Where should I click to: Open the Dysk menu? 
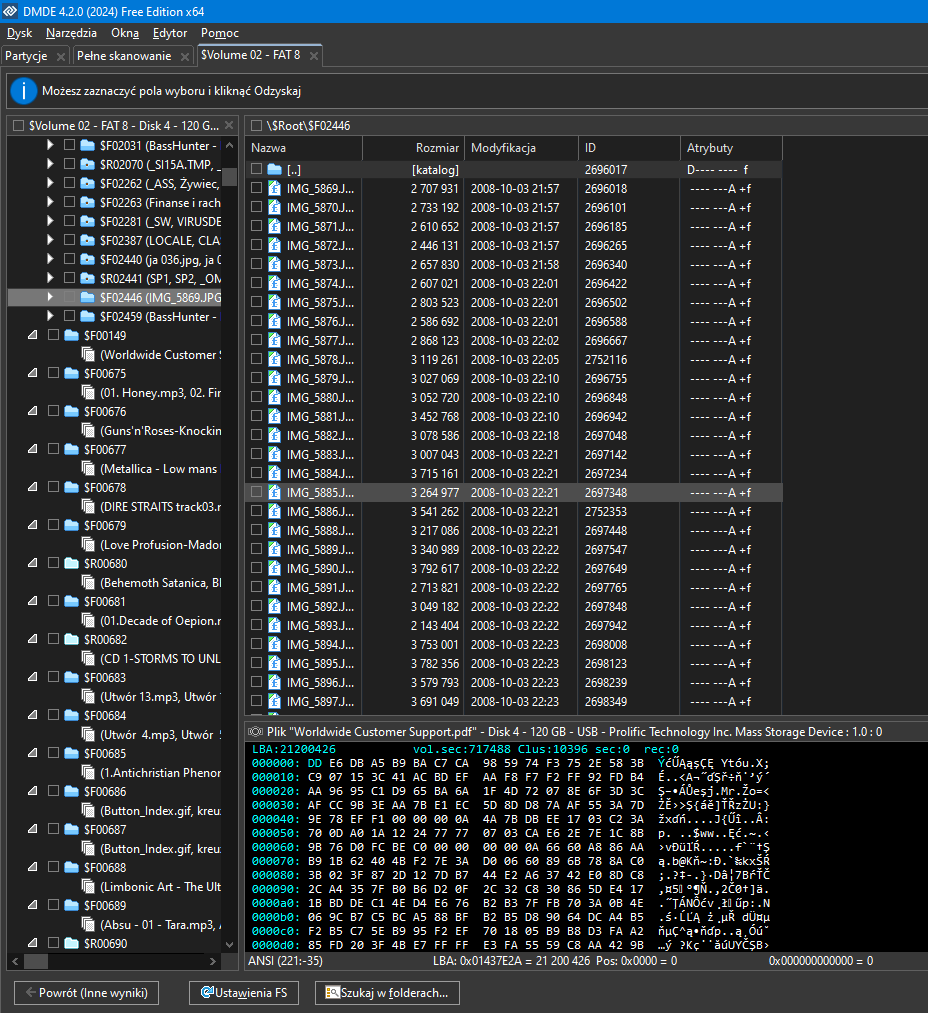19,33
